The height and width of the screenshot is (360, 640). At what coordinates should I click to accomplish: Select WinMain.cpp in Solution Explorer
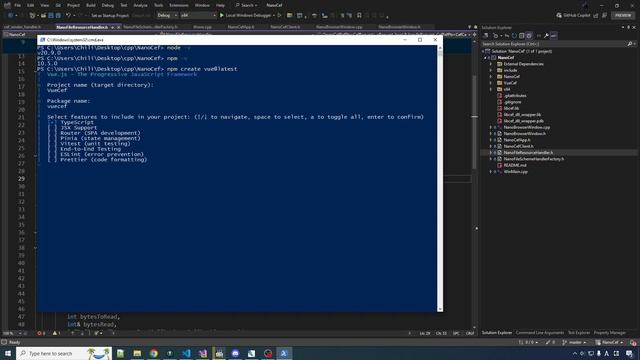[x=516, y=171]
